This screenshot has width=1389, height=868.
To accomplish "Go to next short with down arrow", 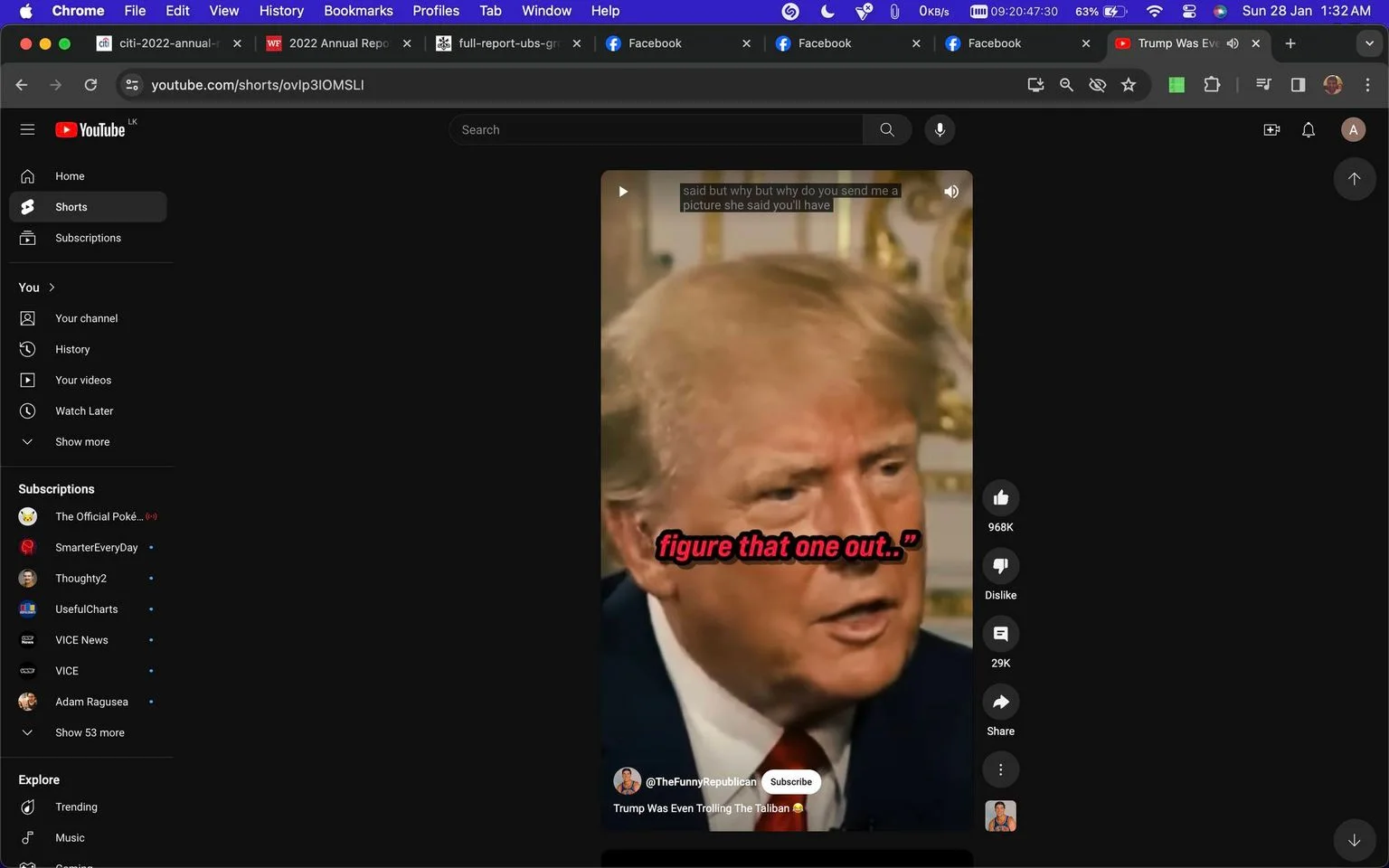I will point(1354,840).
